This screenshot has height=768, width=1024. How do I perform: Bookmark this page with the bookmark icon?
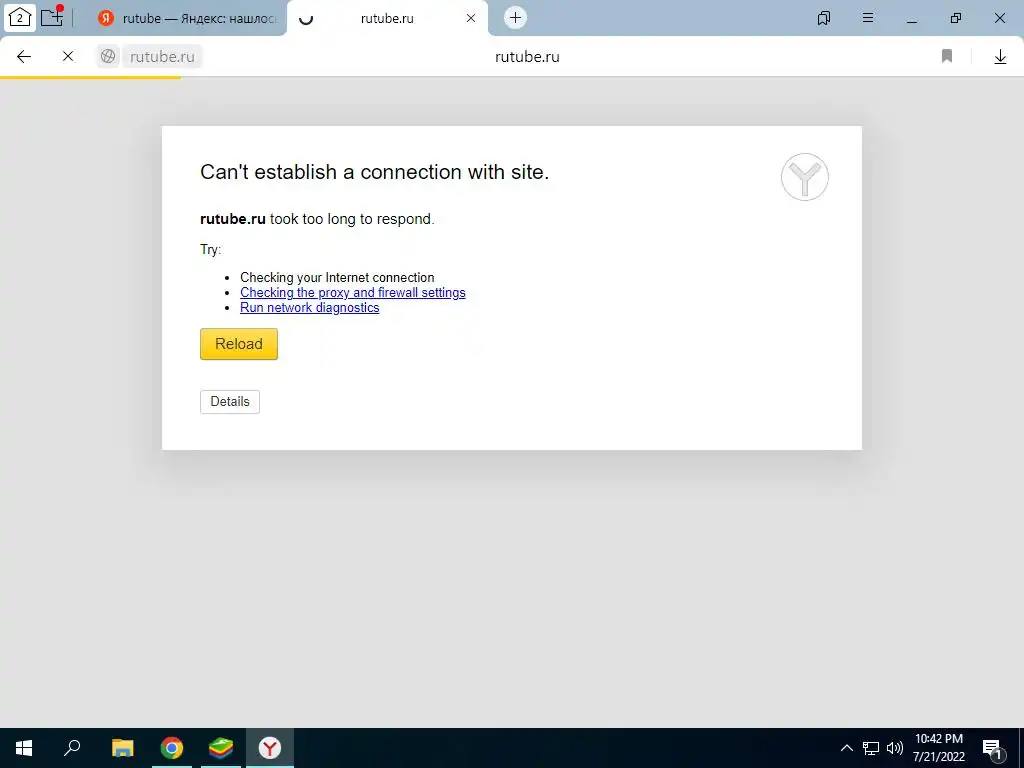[947, 56]
